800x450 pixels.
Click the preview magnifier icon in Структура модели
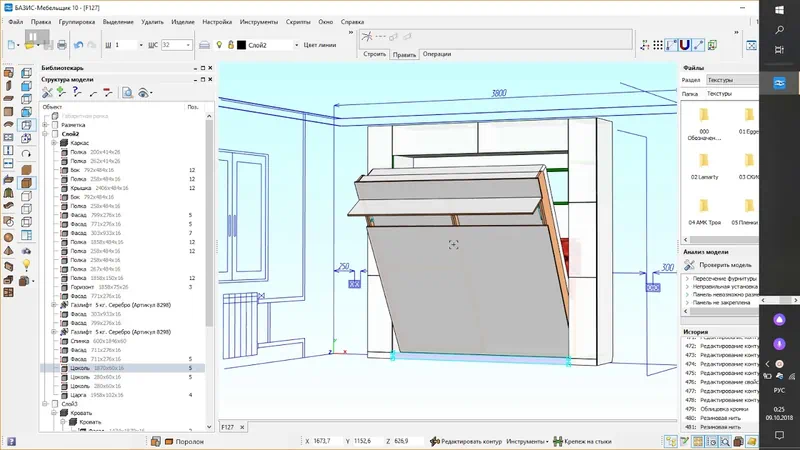tap(128, 92)
